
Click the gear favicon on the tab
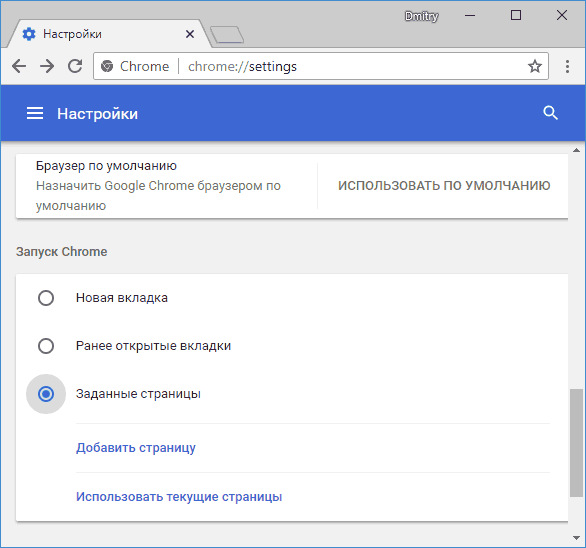point(29,34)
